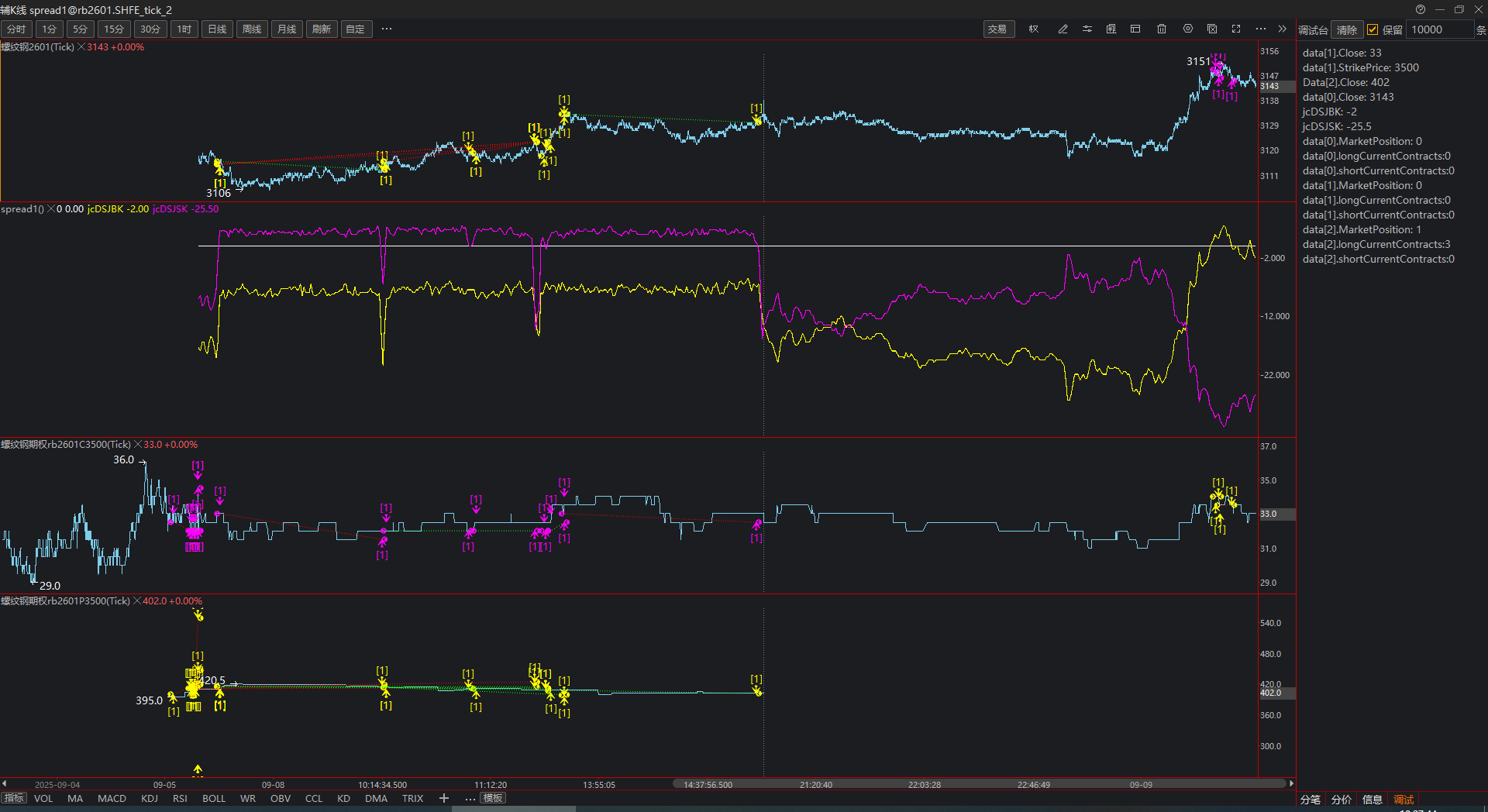This screenshot has height=812, width=1488.
Task: Switch to the 15分 period tab
Action: click(114, 29)
